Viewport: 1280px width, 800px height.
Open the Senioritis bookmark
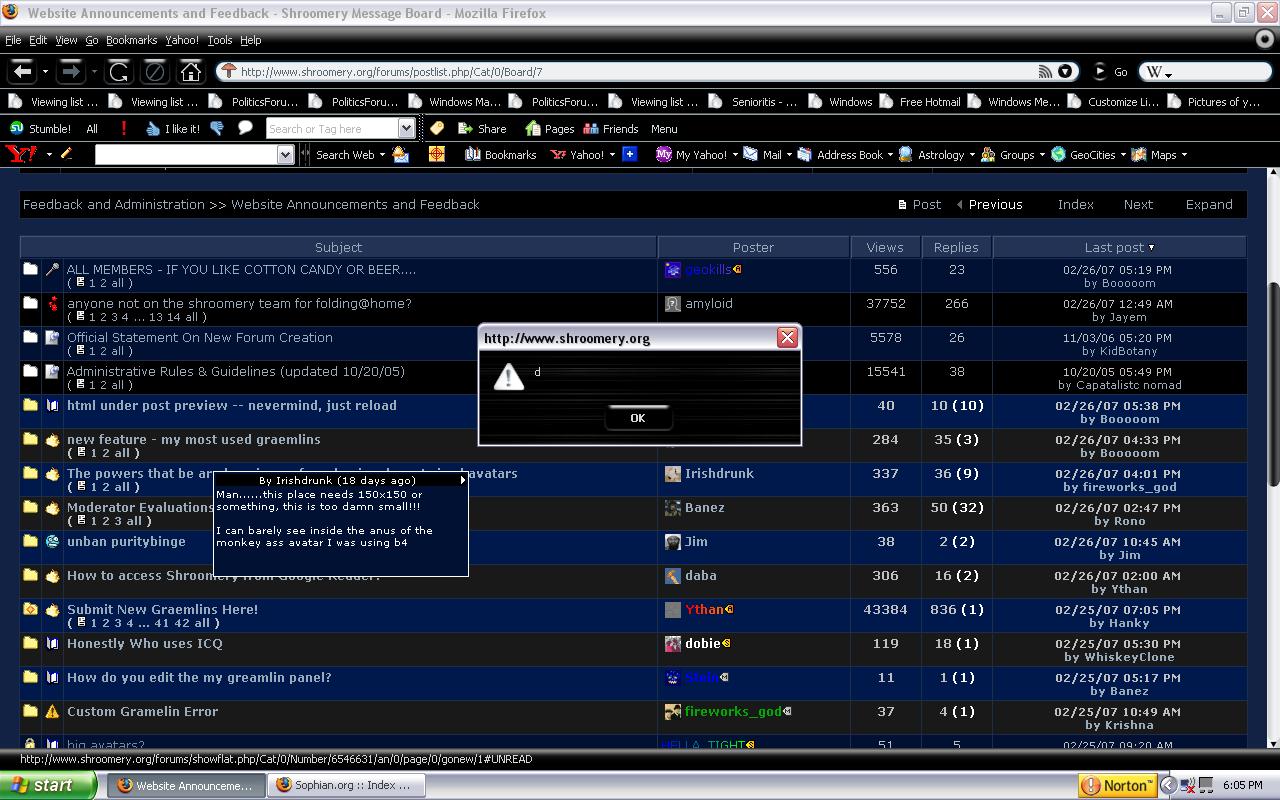click(754, 102)
